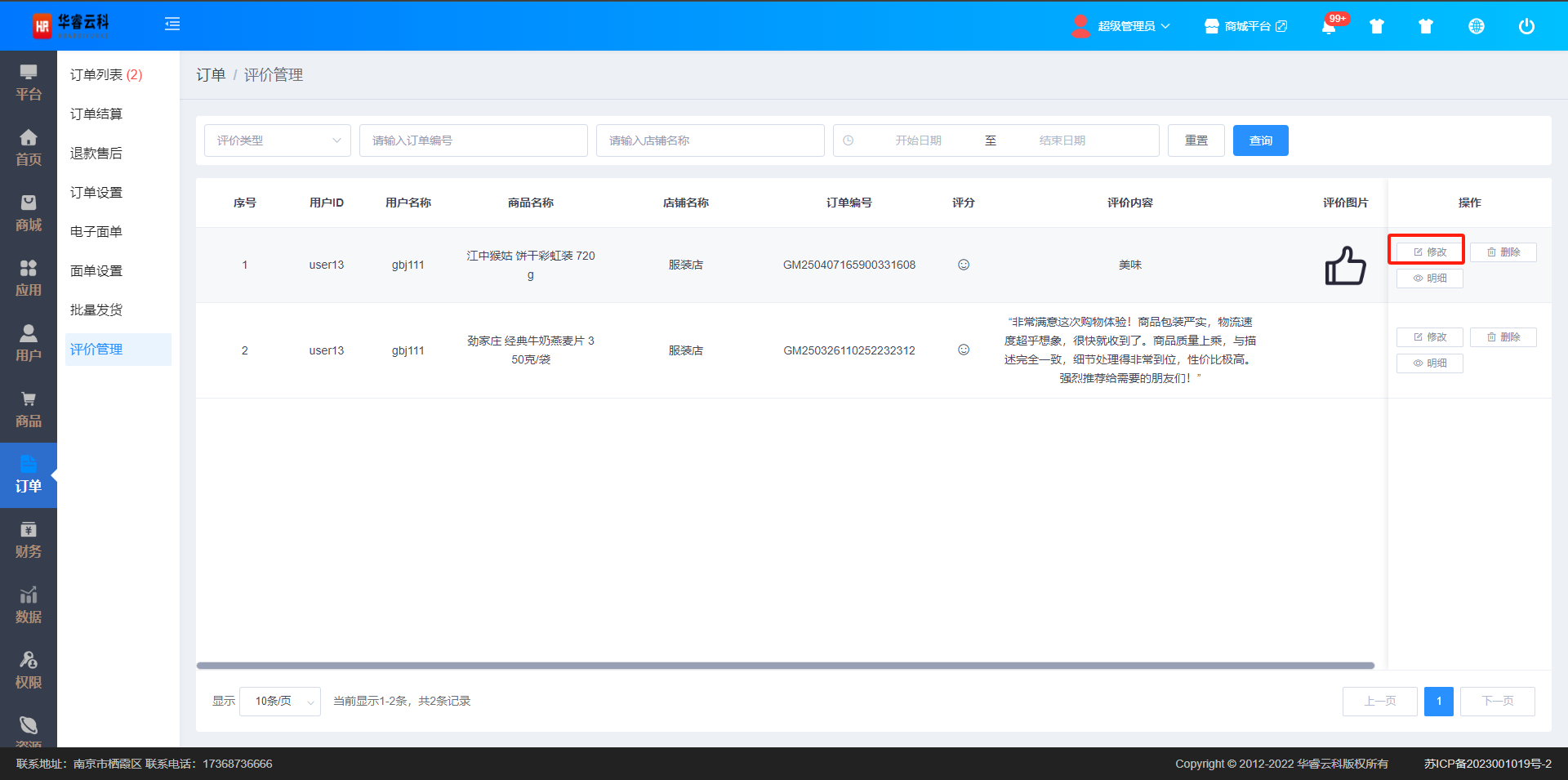Collapse the sidebar with the hamburger icon
This screenshot has width=1568, height=780.
172,25
